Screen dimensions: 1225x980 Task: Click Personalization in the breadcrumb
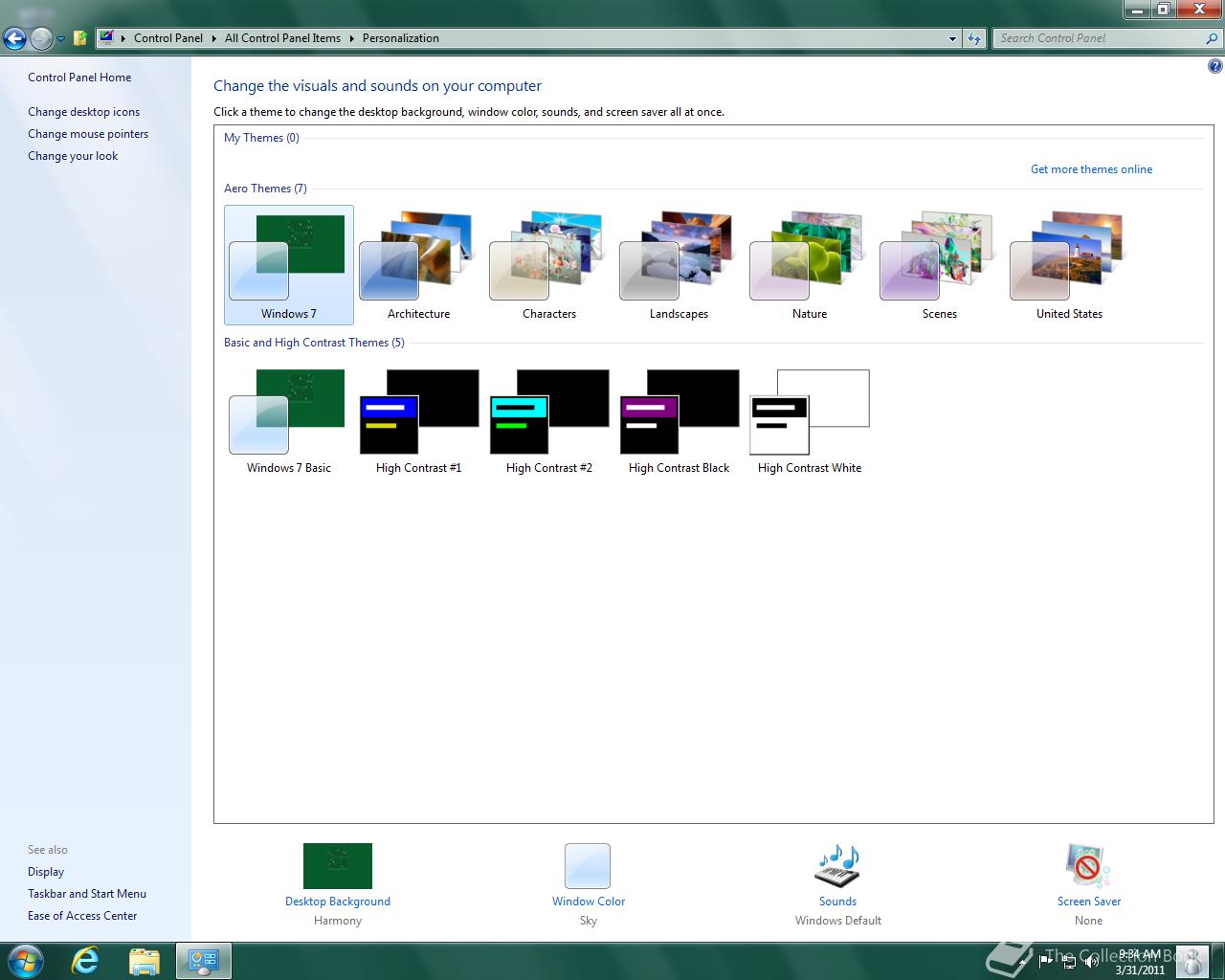point(401,38)
